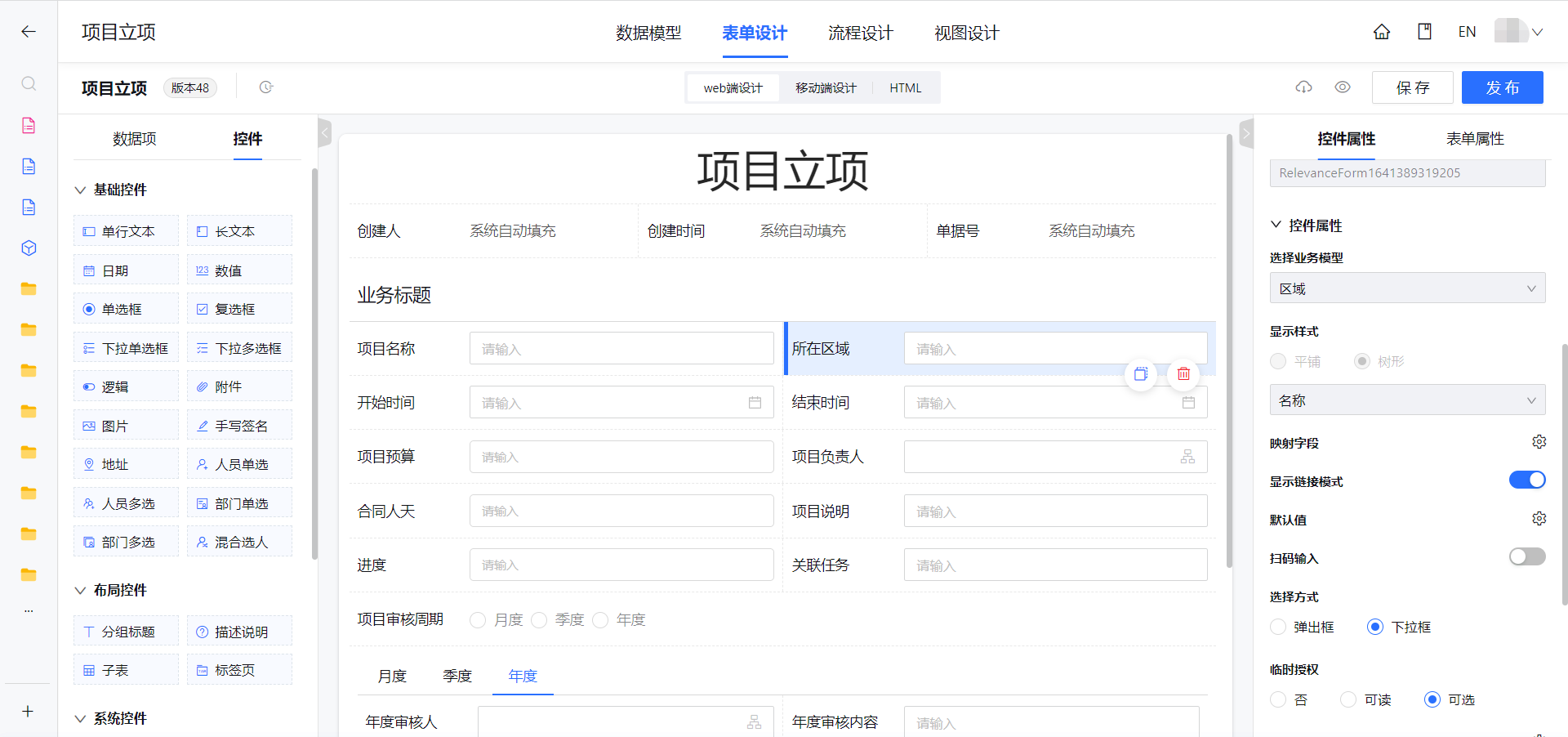
Task: Select the 附件 control
Action: (239, 386)
